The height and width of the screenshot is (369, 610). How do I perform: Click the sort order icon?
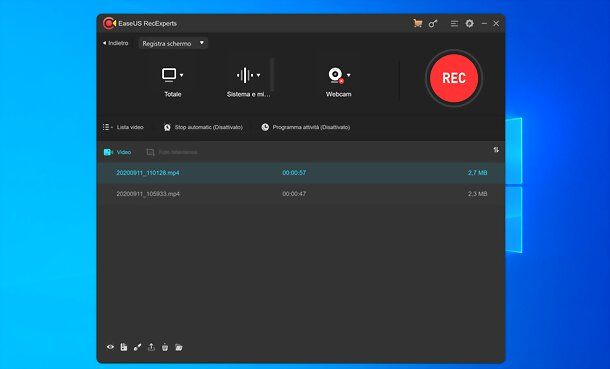[x=496, y=150]
